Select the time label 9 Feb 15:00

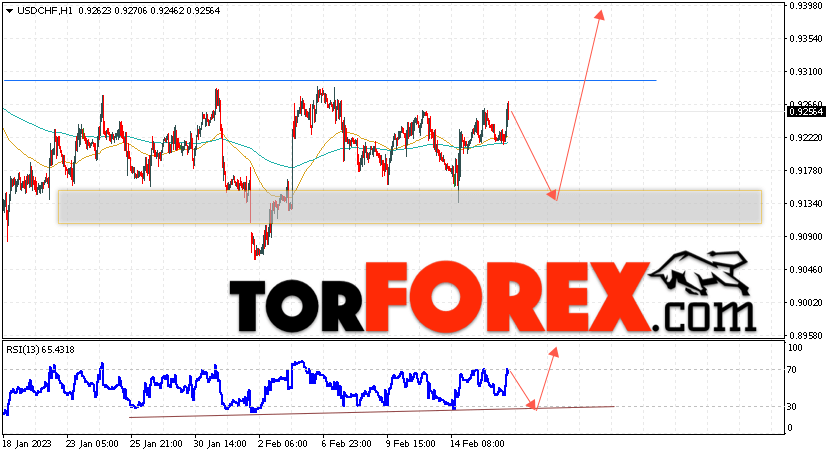(411, 444)
